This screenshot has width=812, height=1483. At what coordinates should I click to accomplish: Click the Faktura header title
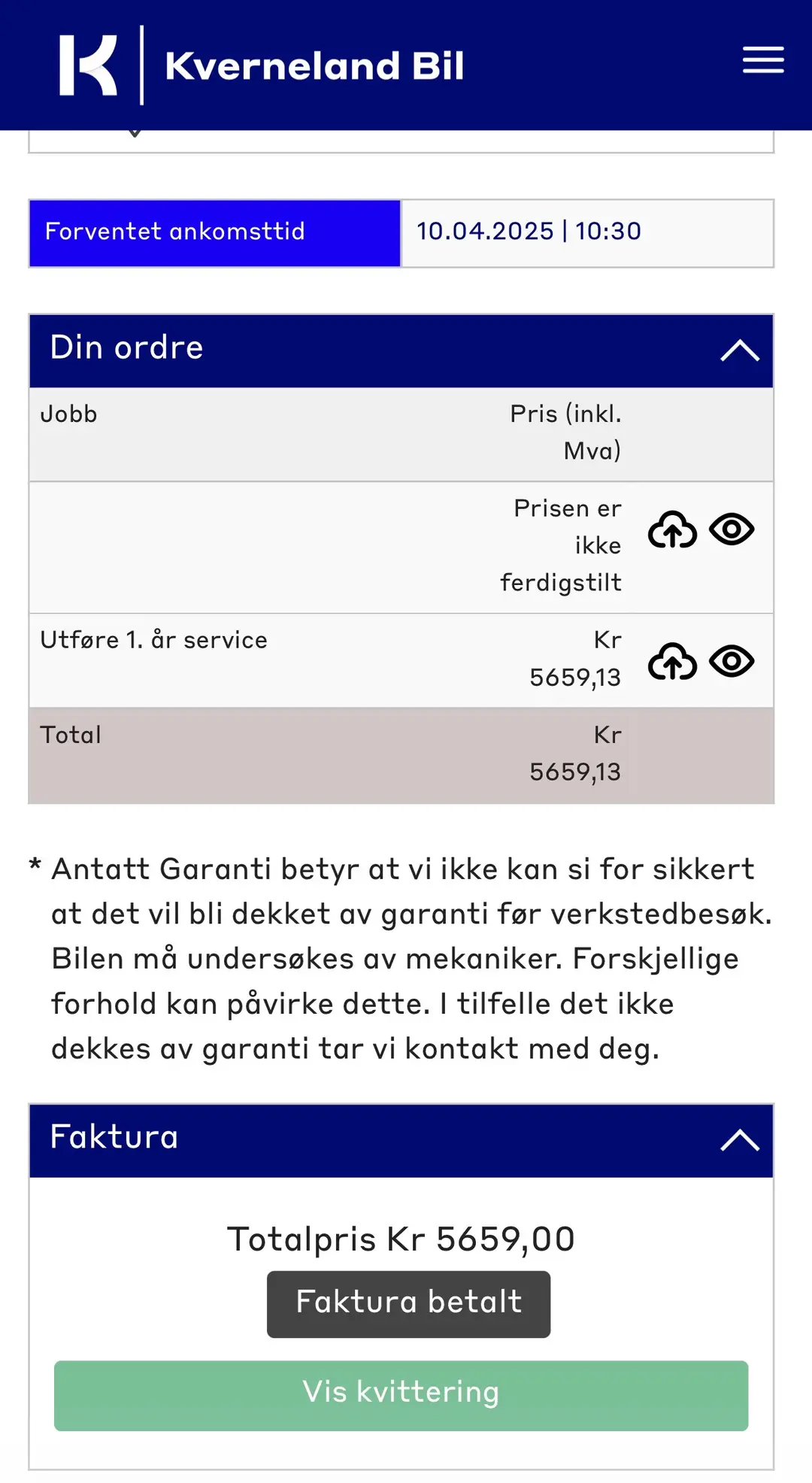[x=114, y=1137]
